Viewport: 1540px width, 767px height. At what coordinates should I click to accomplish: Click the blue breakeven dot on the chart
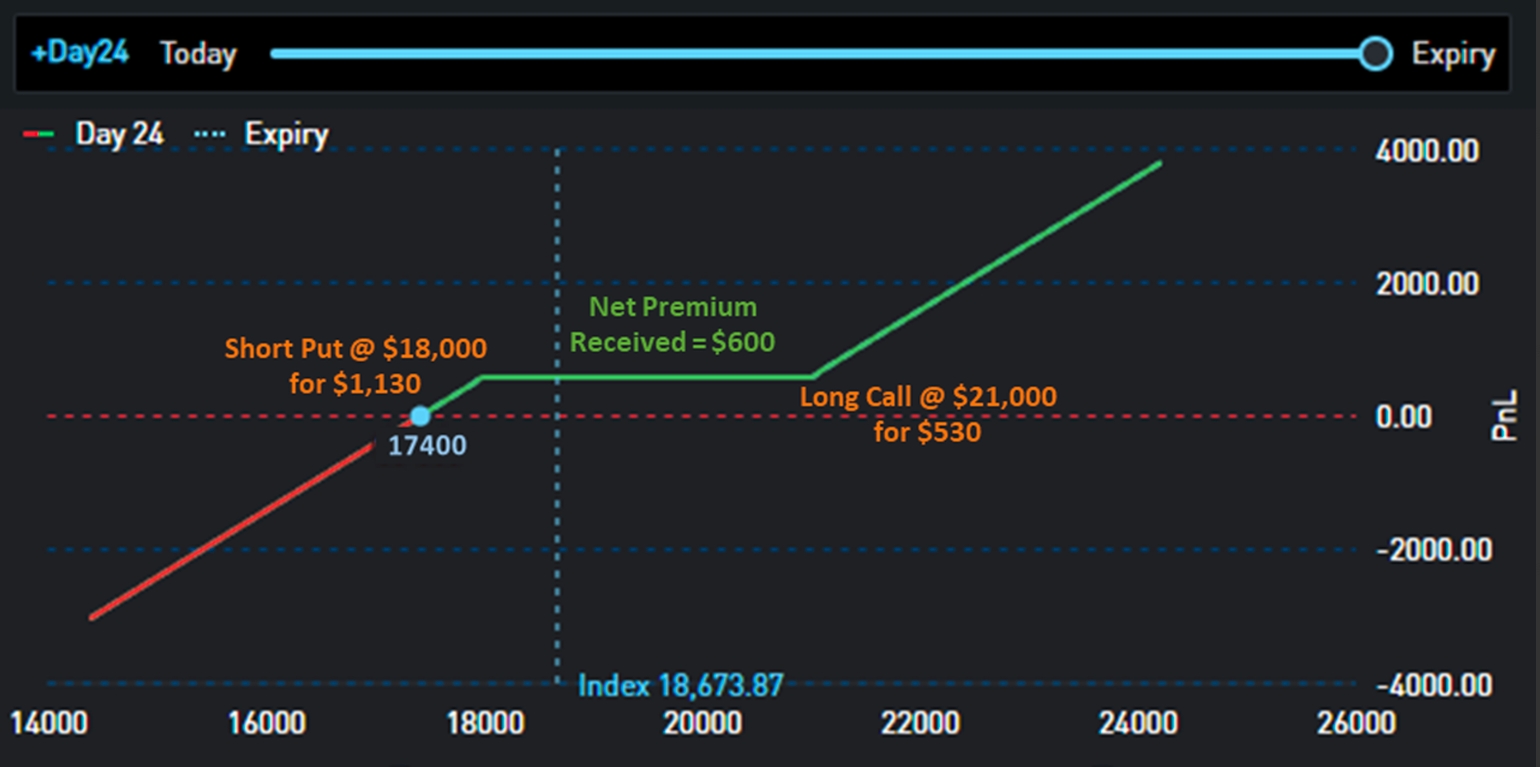tap(420, 416)
